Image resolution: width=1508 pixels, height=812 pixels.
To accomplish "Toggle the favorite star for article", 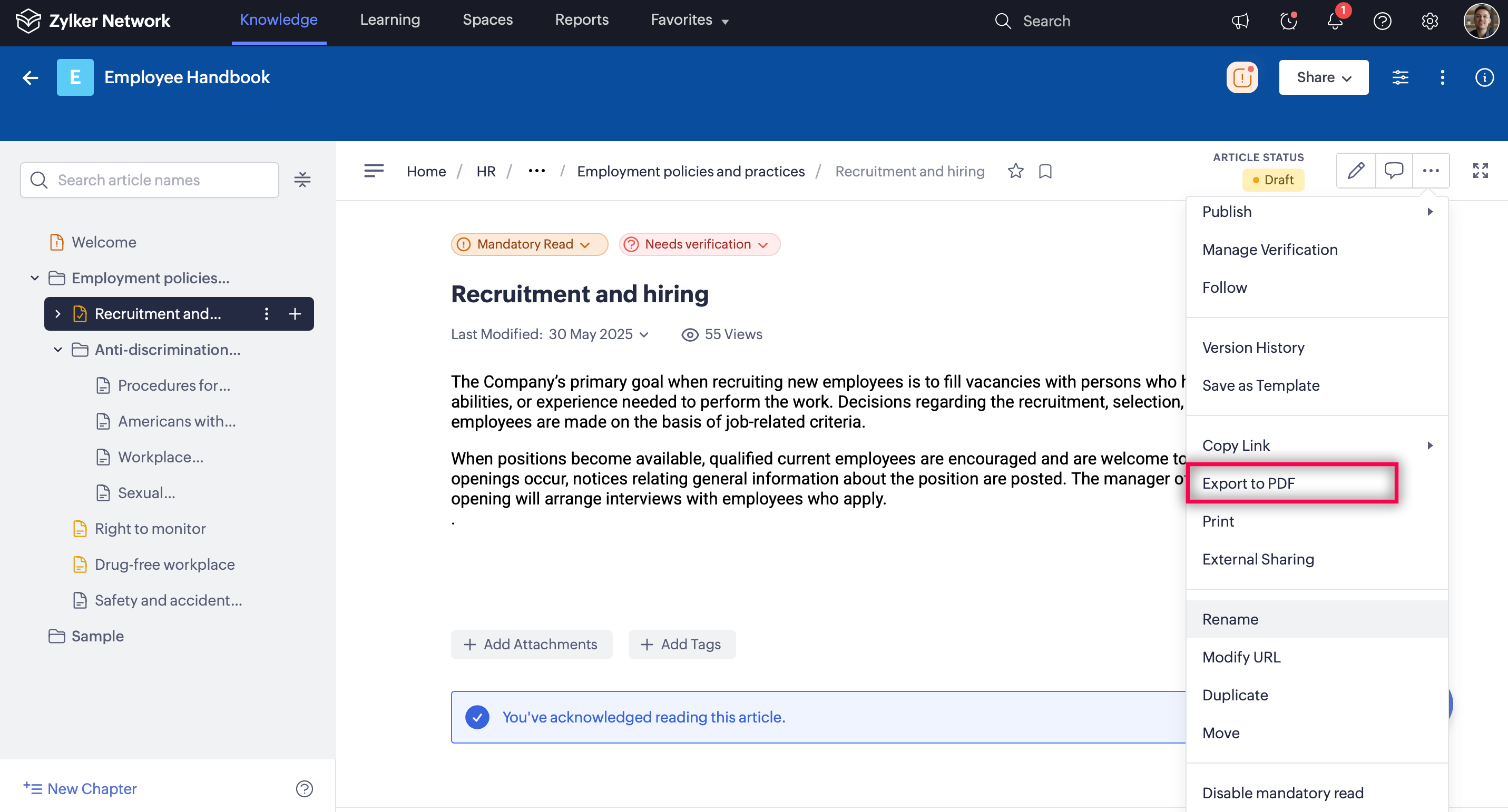I will point(1016,172).
